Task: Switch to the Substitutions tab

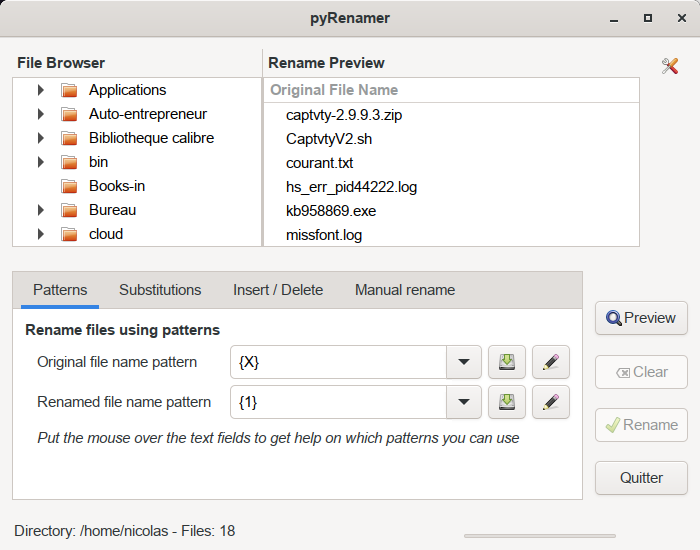Action: click(160, 290)
